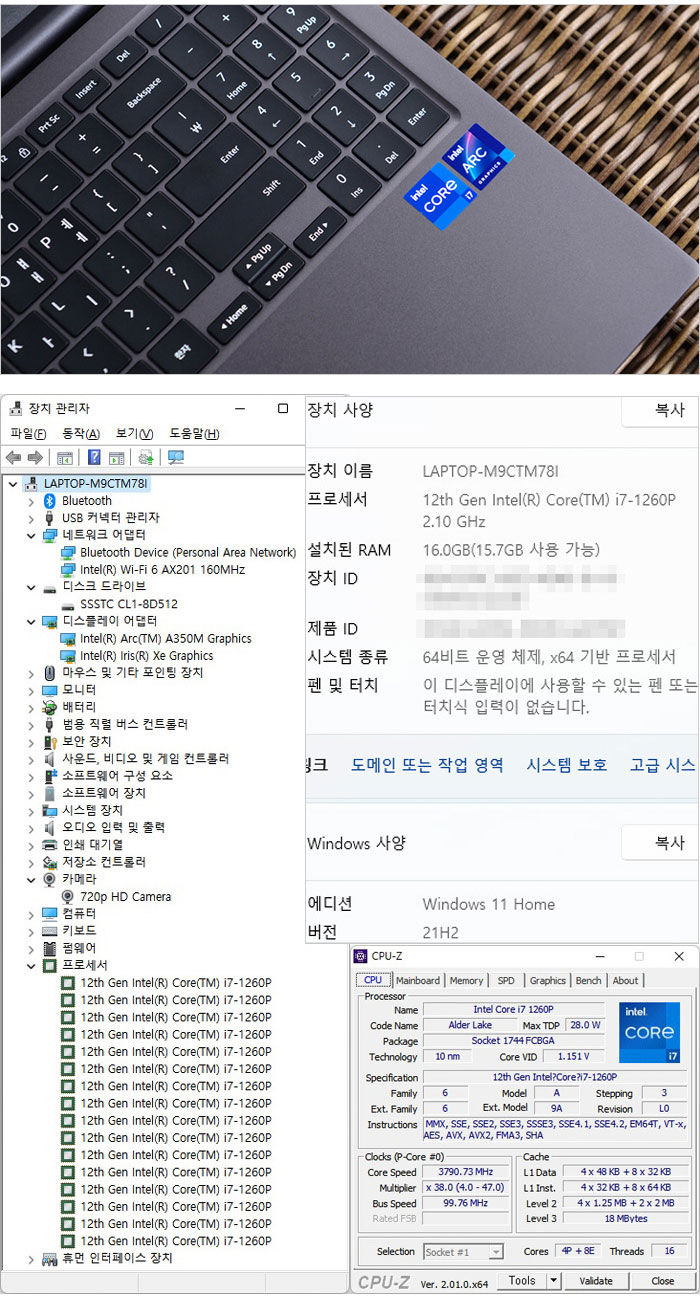The image size is (700, 1299).
Task: Select Intel(R) Iris(R) Xe Graphics device
Action: pyautogui.click(x=147, y=656)
